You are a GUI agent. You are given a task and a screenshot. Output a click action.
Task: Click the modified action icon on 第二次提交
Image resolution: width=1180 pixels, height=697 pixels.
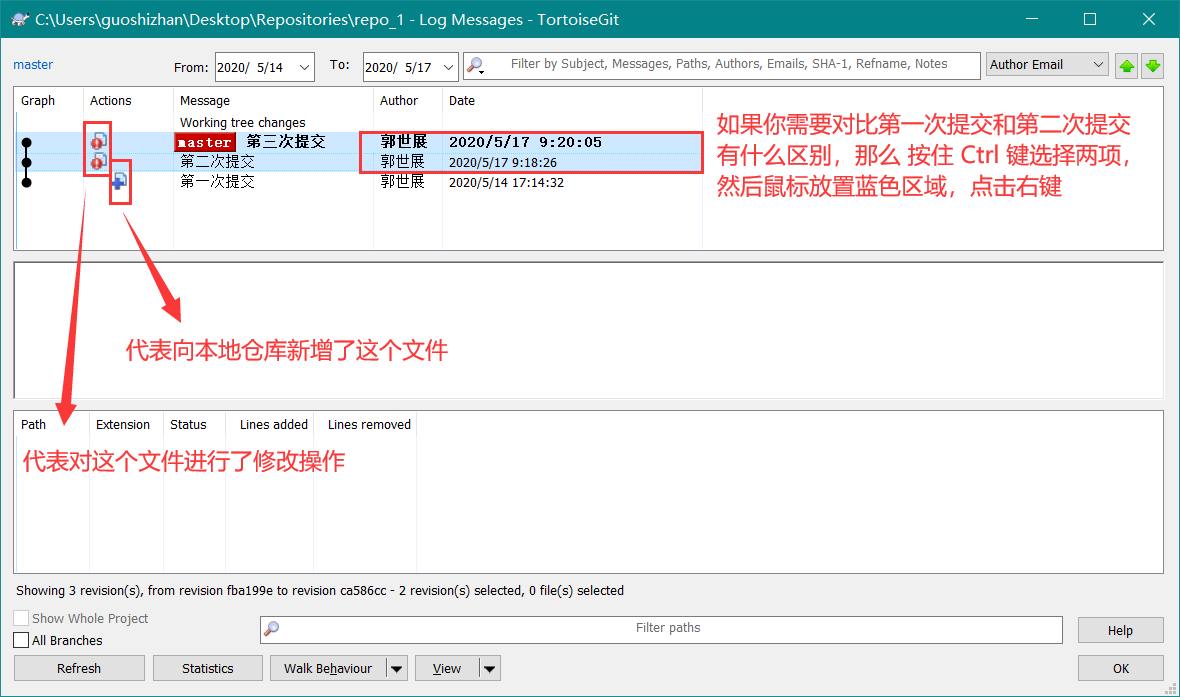tap(99, 161)
